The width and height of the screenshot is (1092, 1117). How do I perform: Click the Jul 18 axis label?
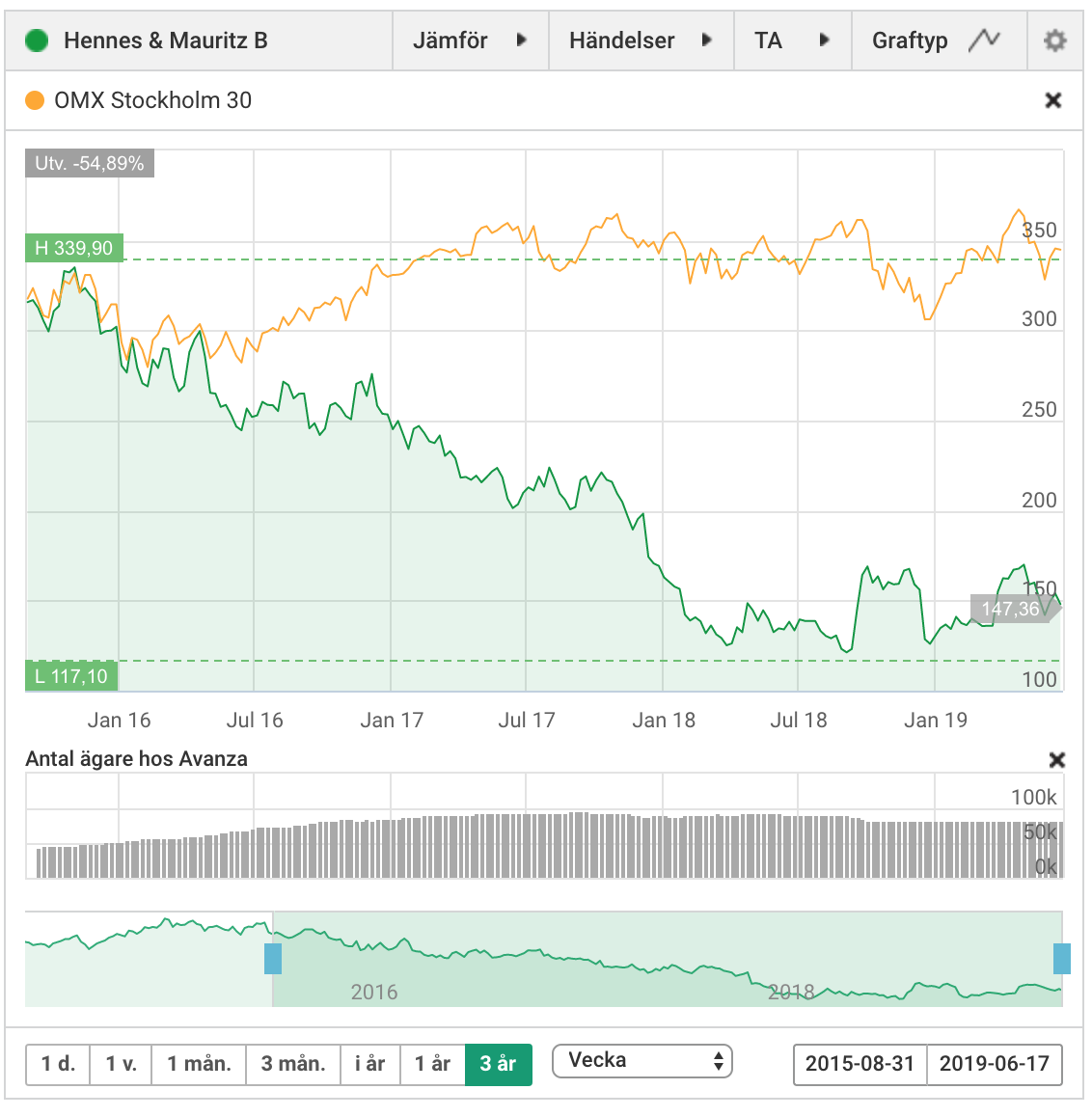[799, 721]
